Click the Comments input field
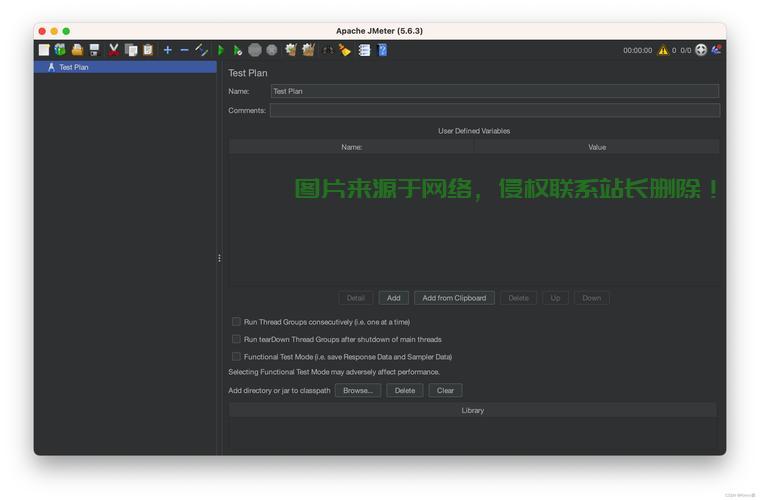This screenshot has height=500, width=760. pyautogui.click(x=495, y=110)
